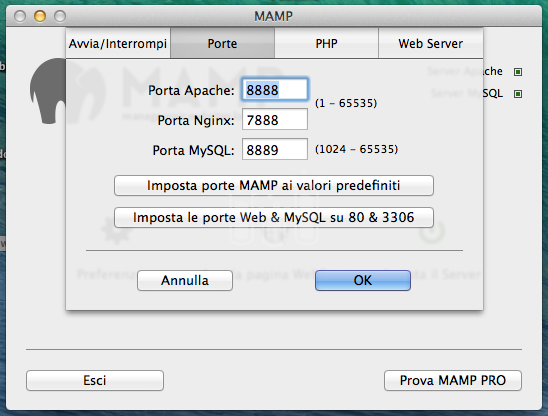
Task: Click the MySQL server status indicator
Action: tap(518, 94)
